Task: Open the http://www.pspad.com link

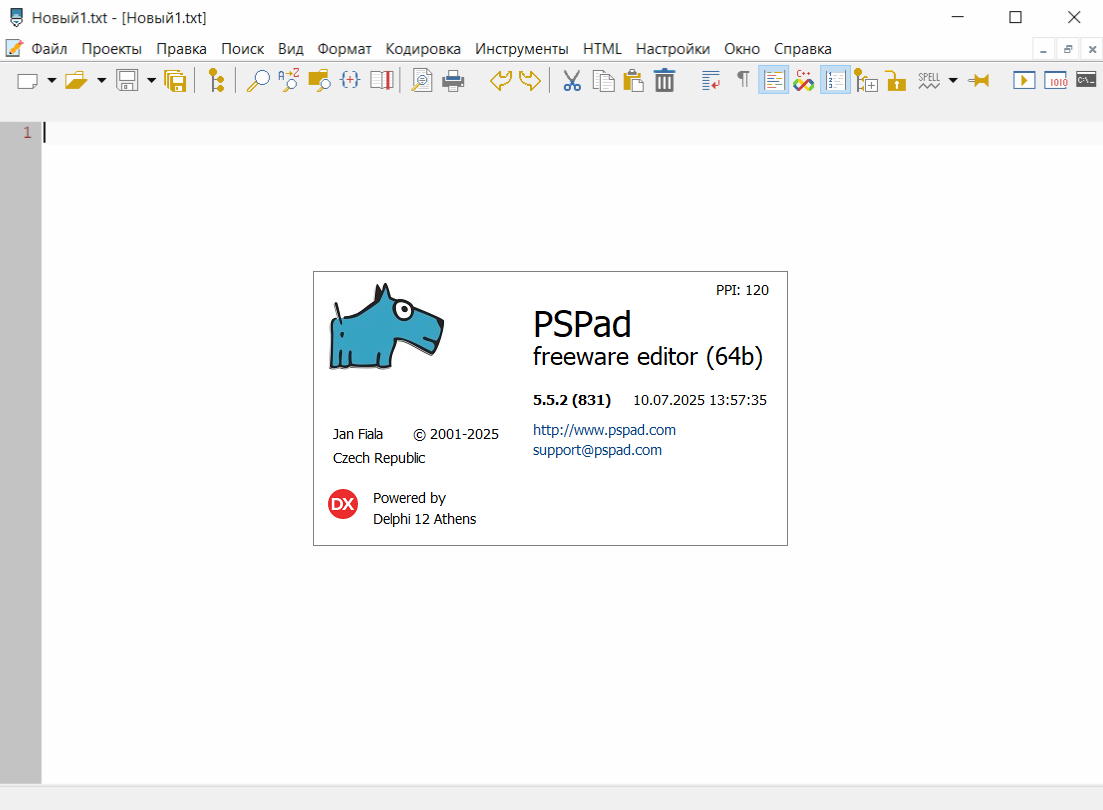Action: click(604, 430)
